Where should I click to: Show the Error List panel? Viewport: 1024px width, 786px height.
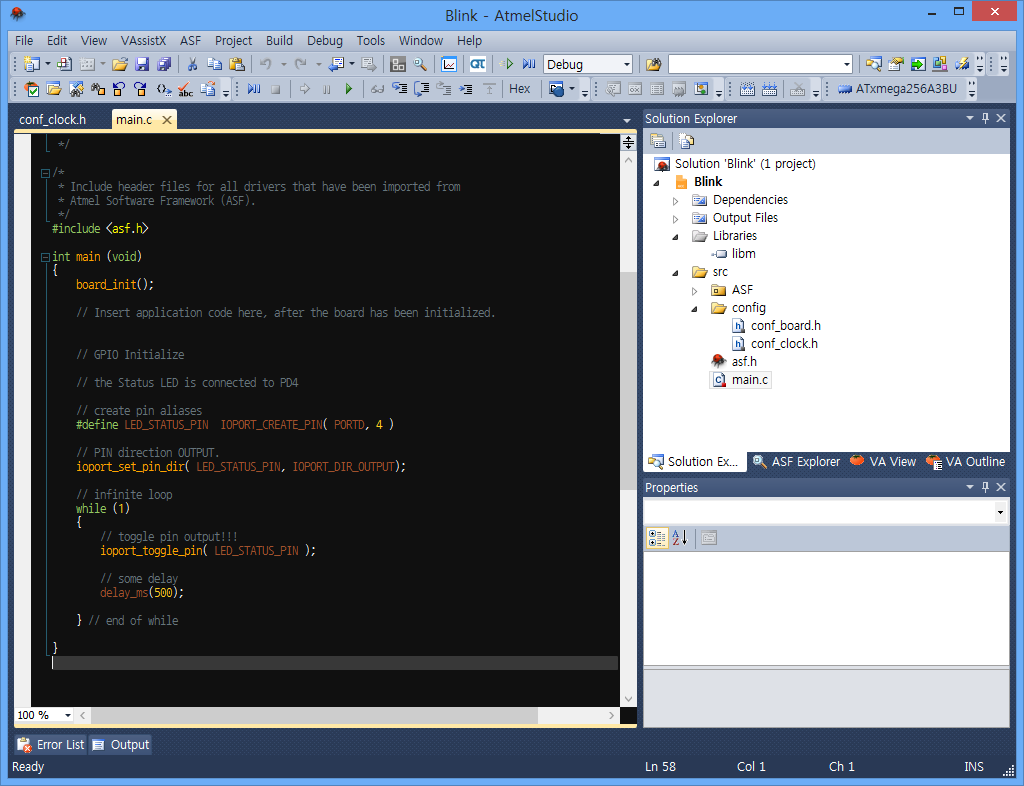(x=50, y=744)
